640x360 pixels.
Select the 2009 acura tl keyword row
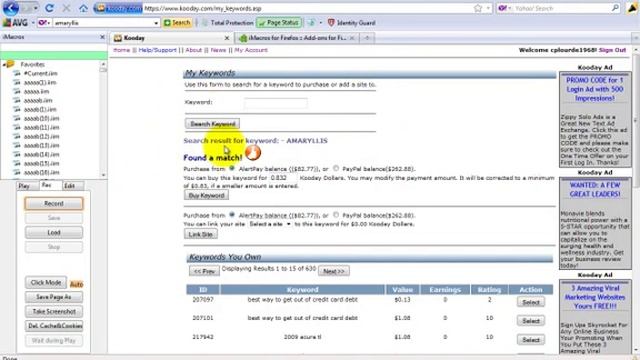click(x=531, y=340)
